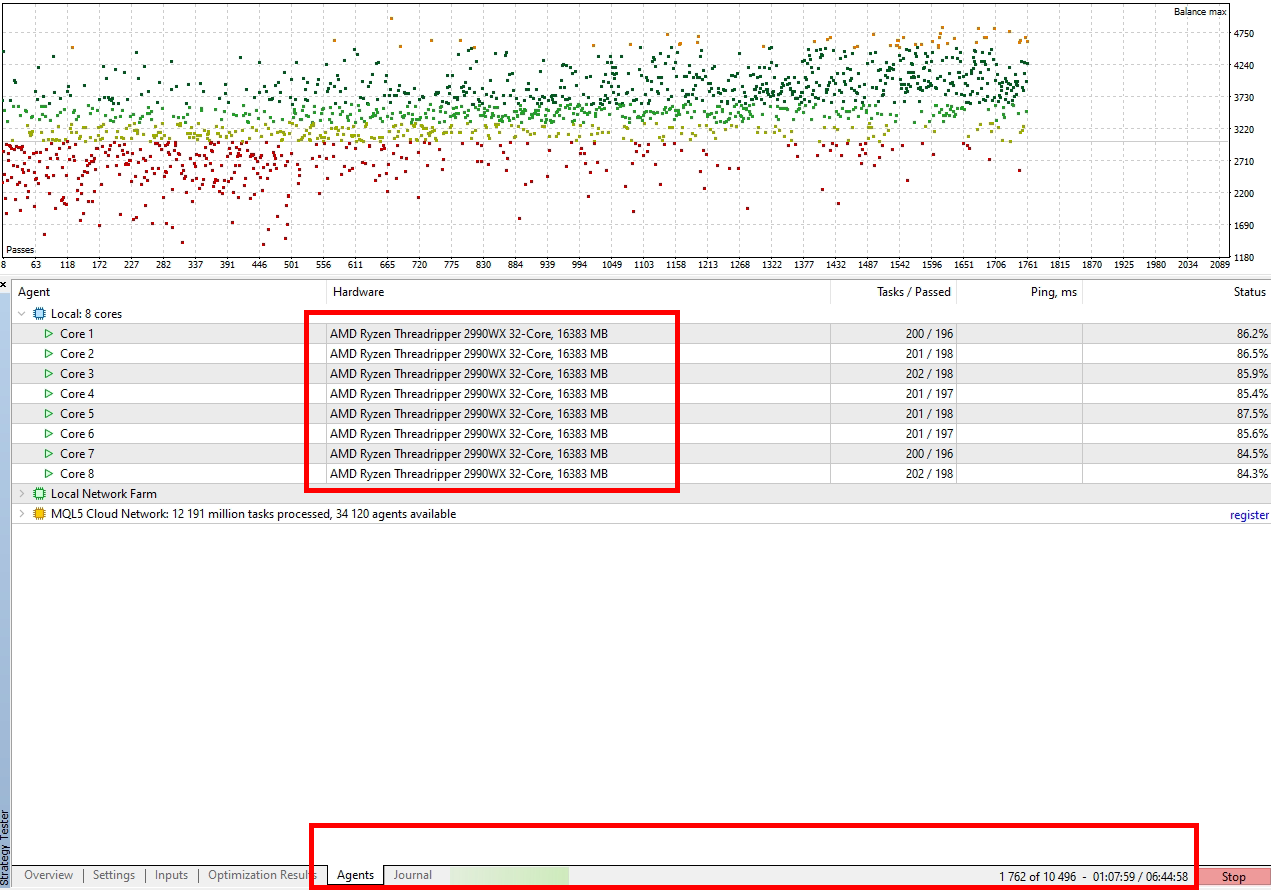This screenshot has height=890, width=1271.
Task: Click the MQL5 Cloud Network icon
Action: click(x=40, y=514)
